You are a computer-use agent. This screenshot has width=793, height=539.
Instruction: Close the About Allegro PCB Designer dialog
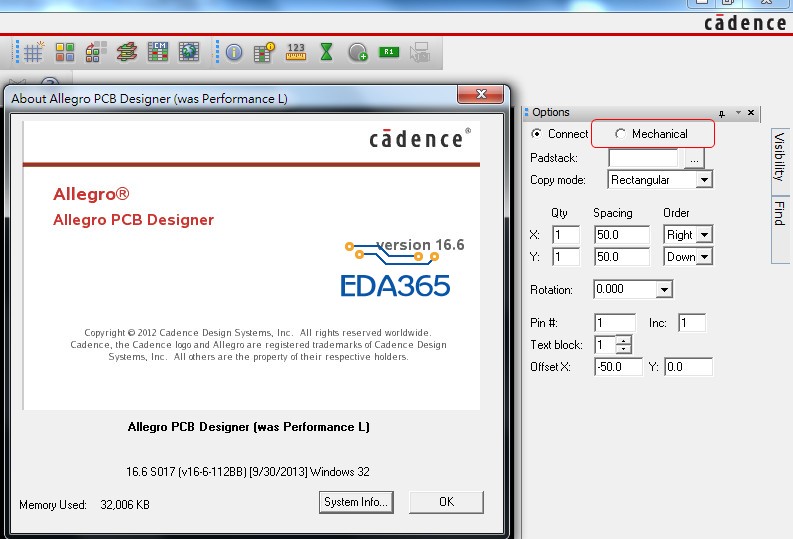(x=480, y=95)
